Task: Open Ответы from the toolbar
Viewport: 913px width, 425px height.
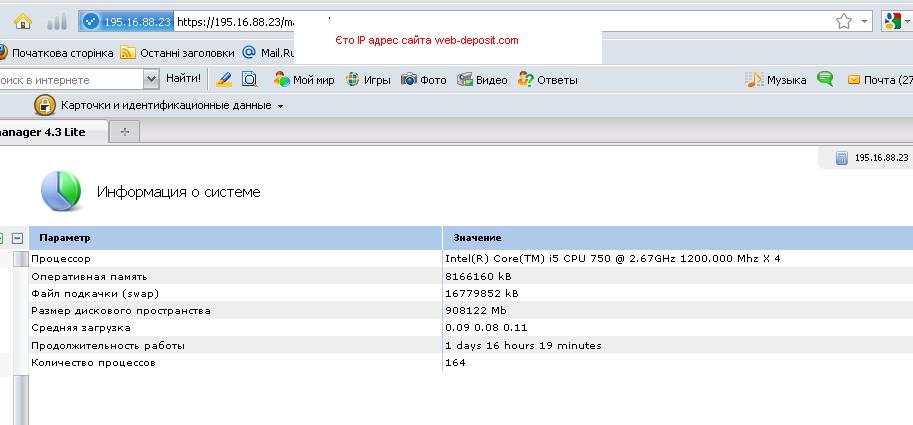Action: [x=547, y=80]
